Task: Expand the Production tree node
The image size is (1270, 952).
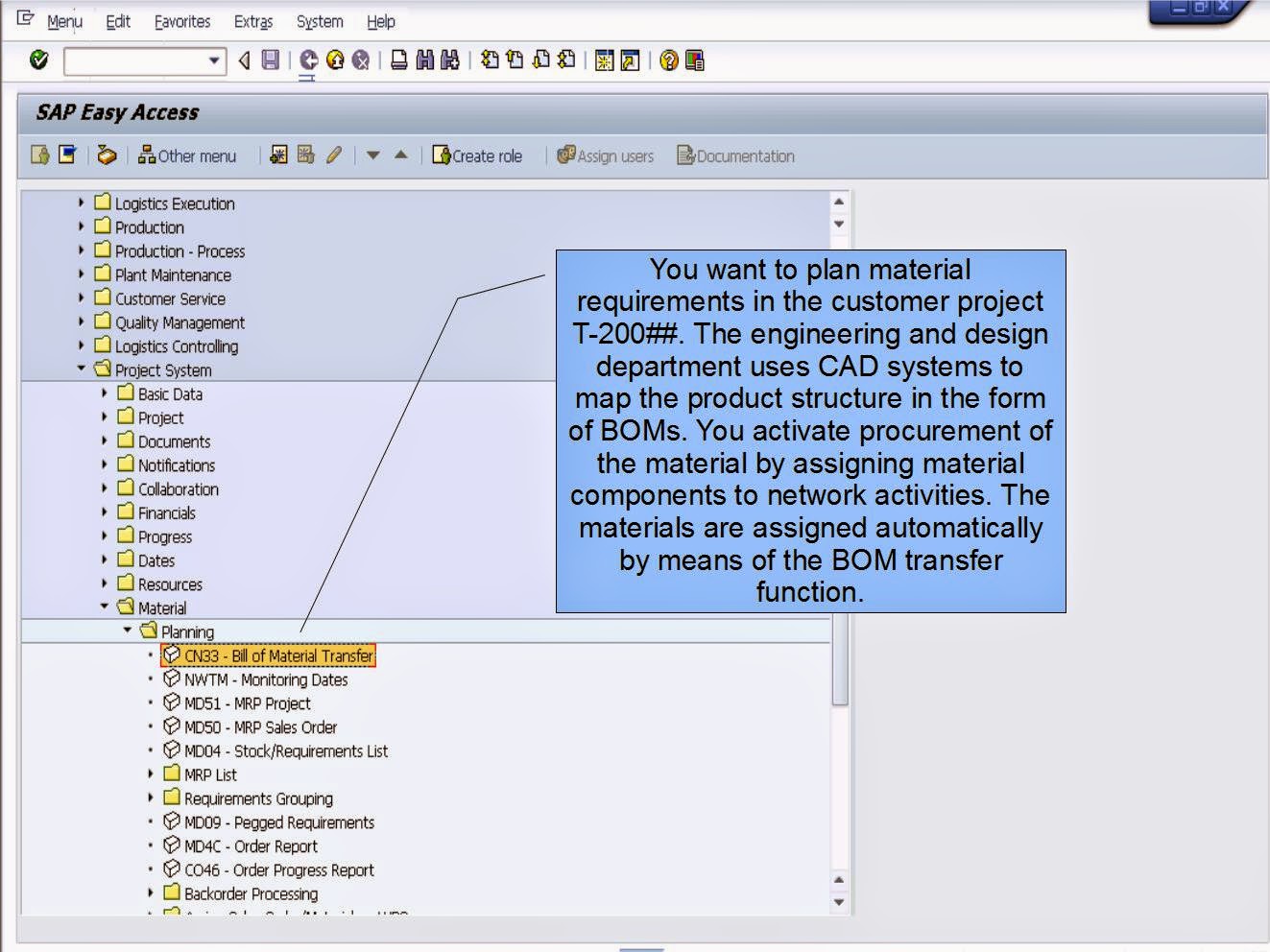Action: tap(81, 227)
